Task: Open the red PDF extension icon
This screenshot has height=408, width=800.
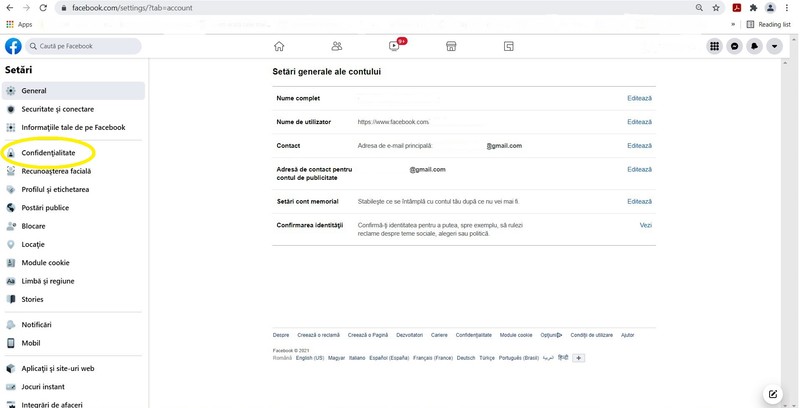Action: point(737,8)
